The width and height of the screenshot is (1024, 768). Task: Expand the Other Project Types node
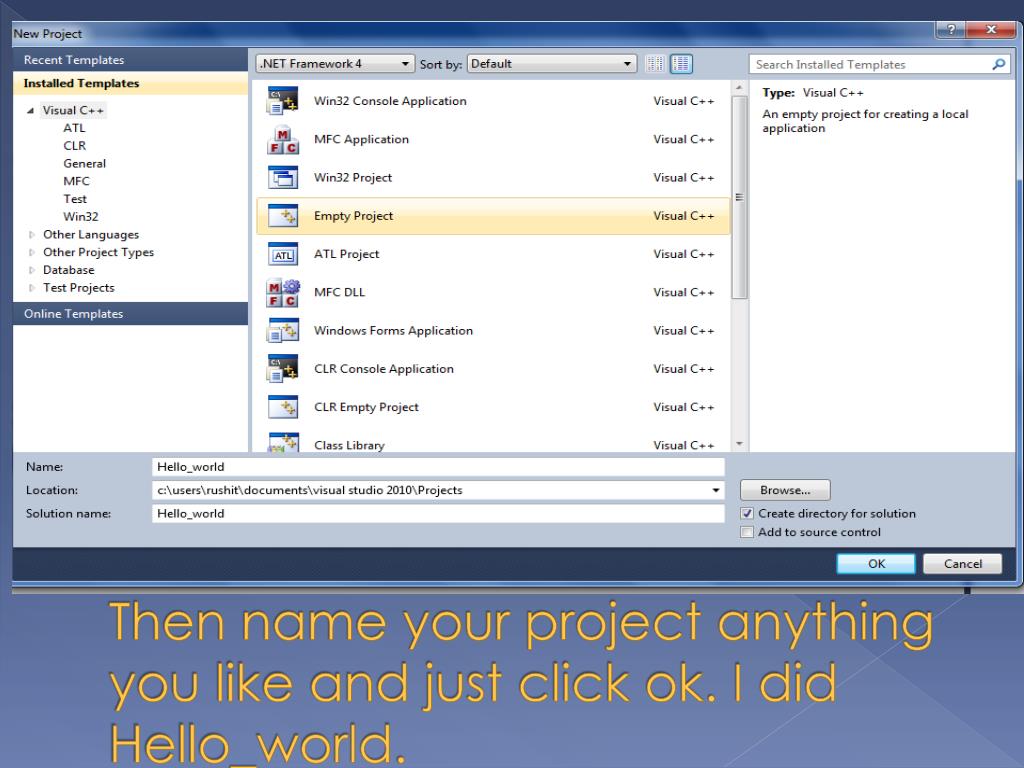[31, 252]
